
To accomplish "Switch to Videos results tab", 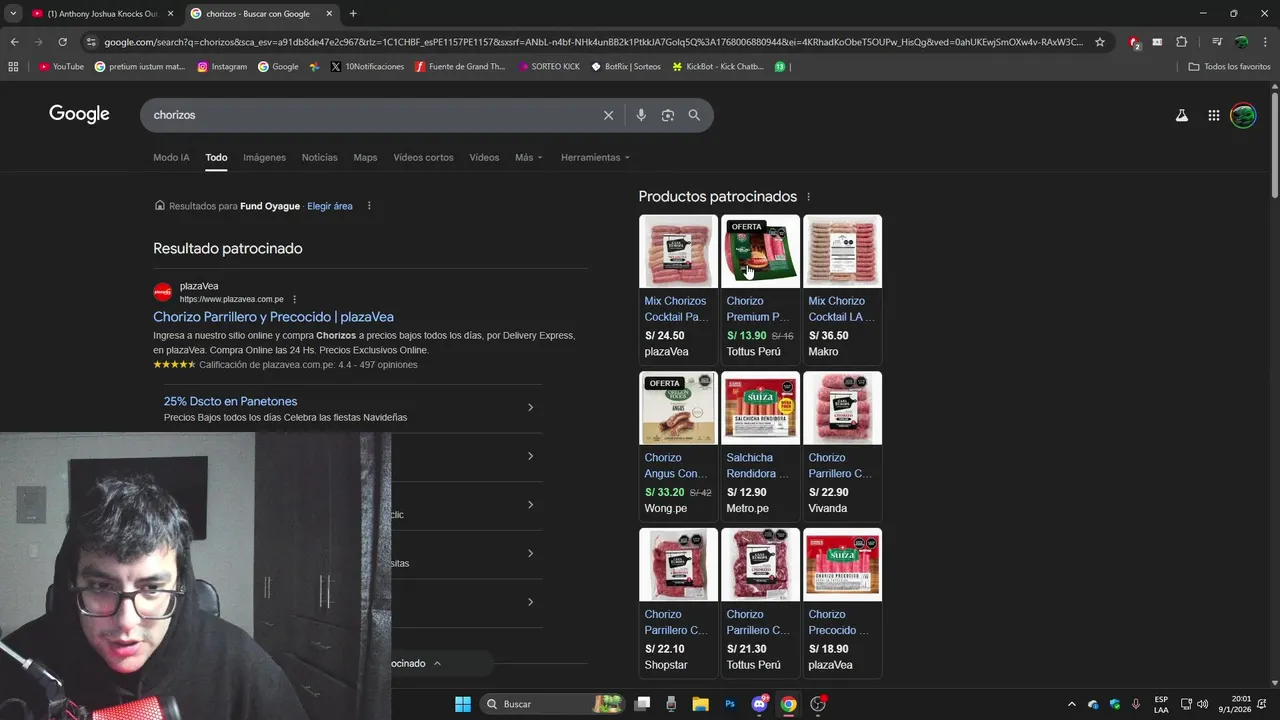I will click(x=484, y=157).
